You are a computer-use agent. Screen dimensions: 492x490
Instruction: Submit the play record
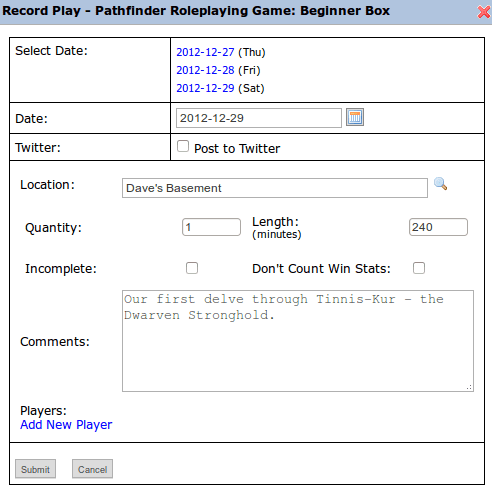[x=35, y=469]
